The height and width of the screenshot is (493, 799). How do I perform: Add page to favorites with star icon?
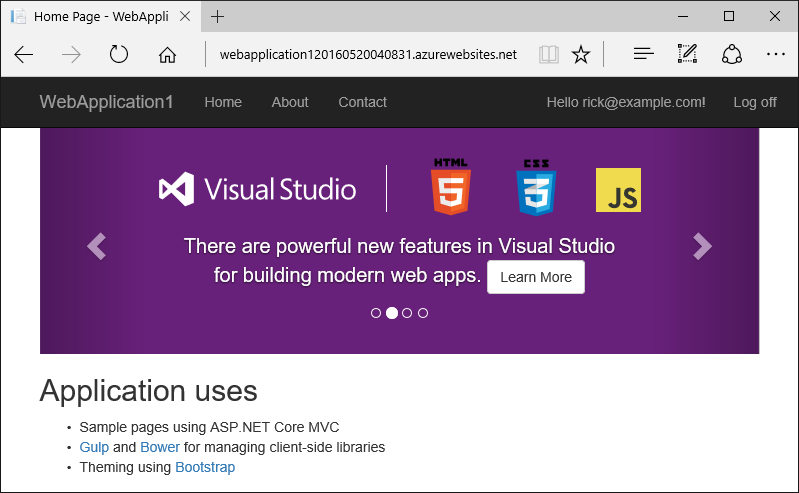(581, 54)
